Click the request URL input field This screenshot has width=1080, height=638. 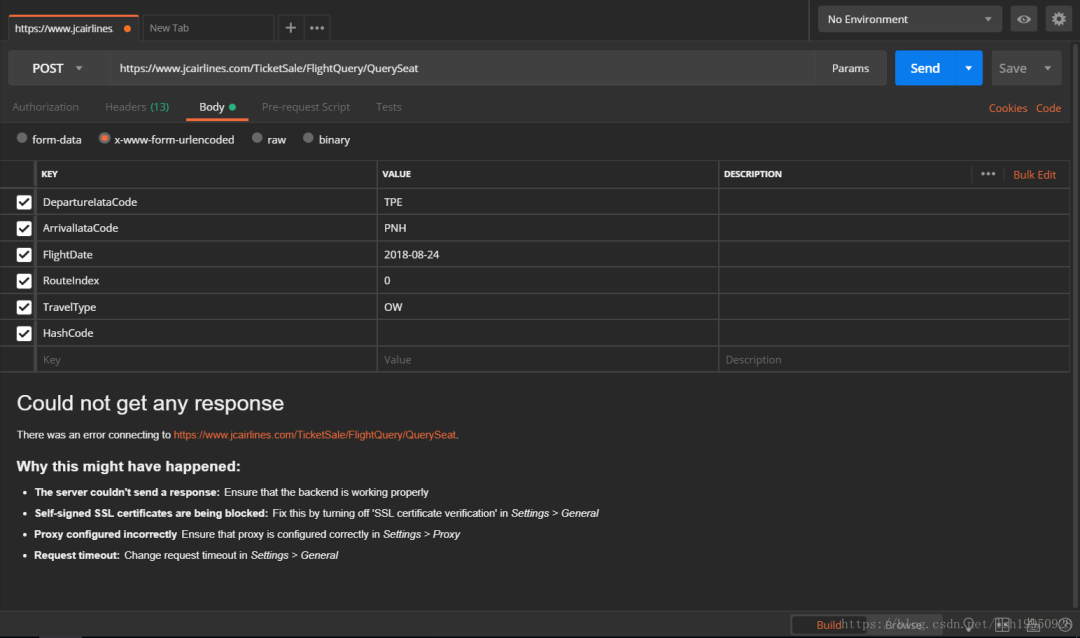(x=461, y=68)
